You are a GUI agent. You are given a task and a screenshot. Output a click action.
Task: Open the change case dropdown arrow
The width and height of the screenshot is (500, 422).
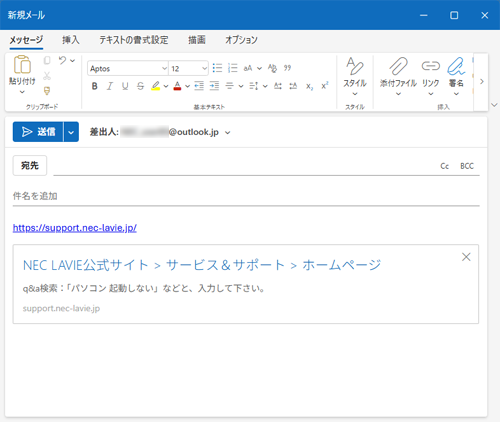point(259,69)
